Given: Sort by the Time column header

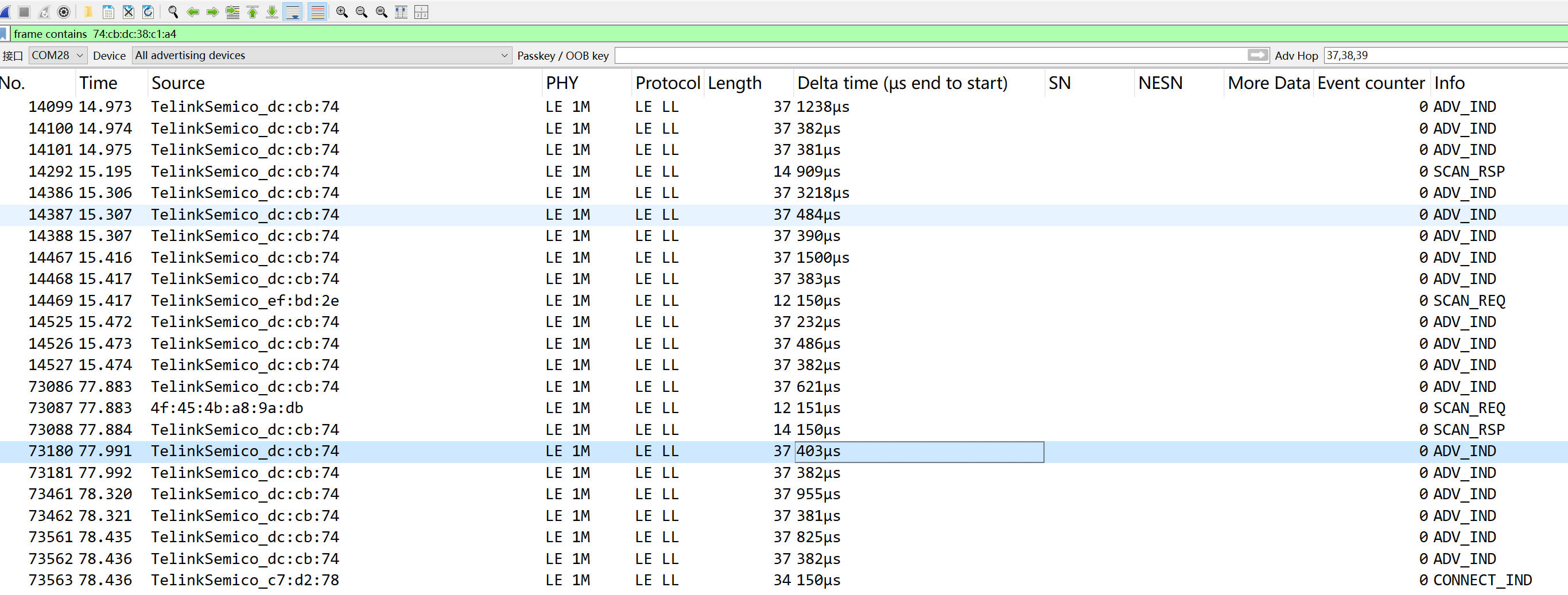Looking at the screenshot, I should click(x=112, y=83).
